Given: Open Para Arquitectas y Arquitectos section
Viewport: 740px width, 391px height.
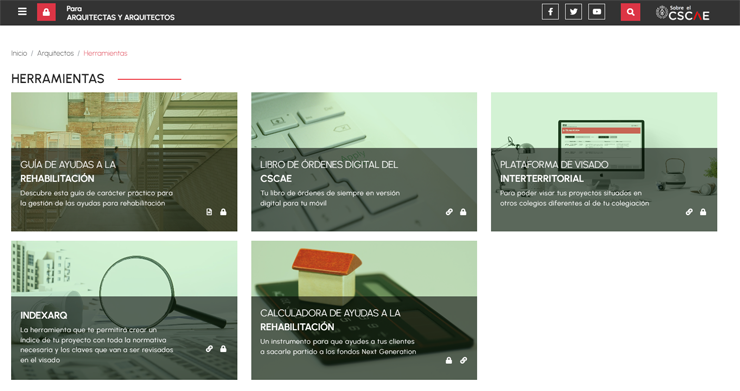Looking at the screenshot, I should coord(120,13).
